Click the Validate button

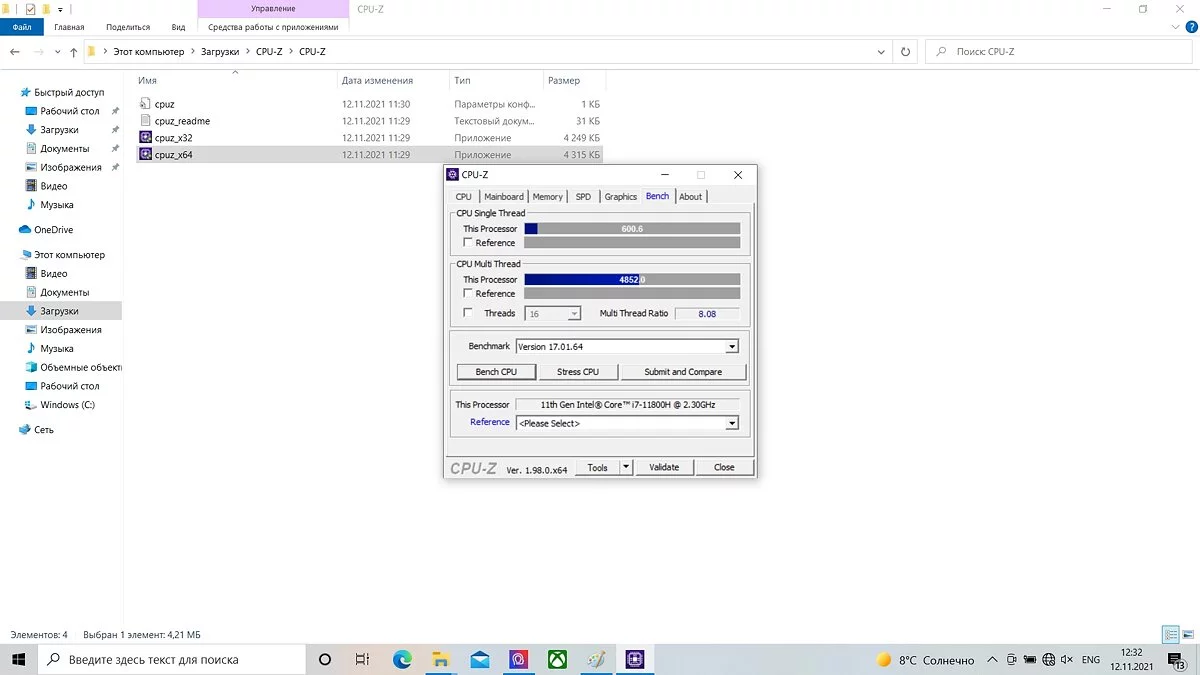pyautogui.click(x=664, y=467)
